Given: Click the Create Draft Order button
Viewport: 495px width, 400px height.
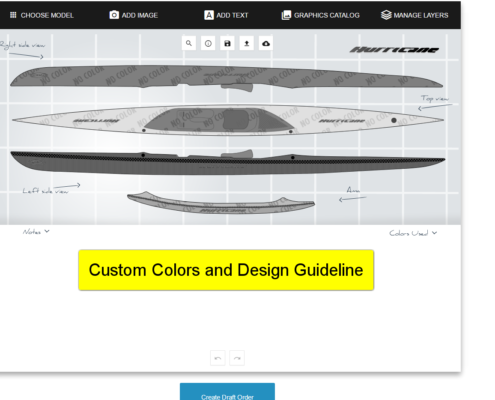Looking at the screenshot, I should point(227,392).
